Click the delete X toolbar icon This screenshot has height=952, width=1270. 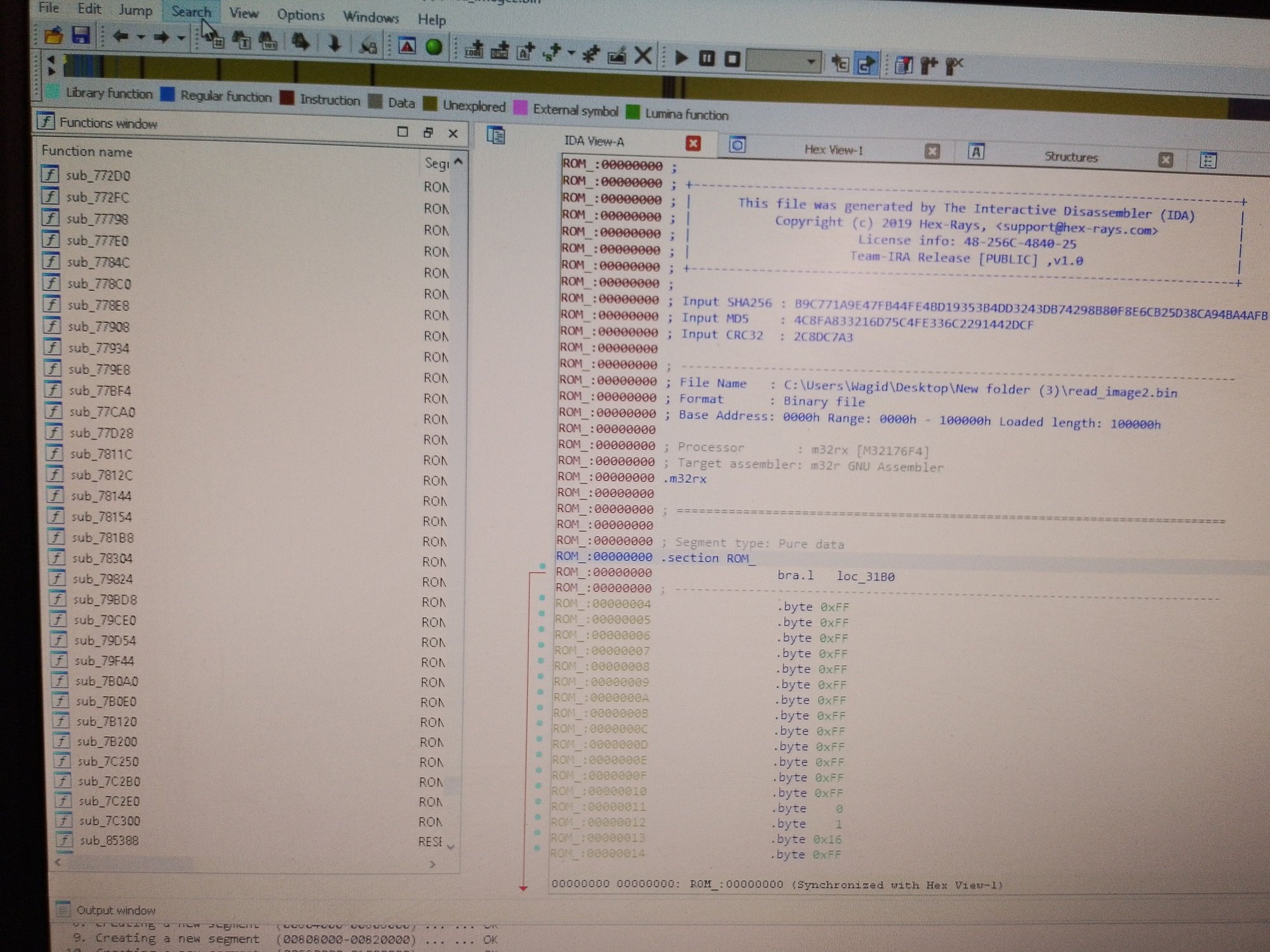pyautogui.click(x=643, y=56)
